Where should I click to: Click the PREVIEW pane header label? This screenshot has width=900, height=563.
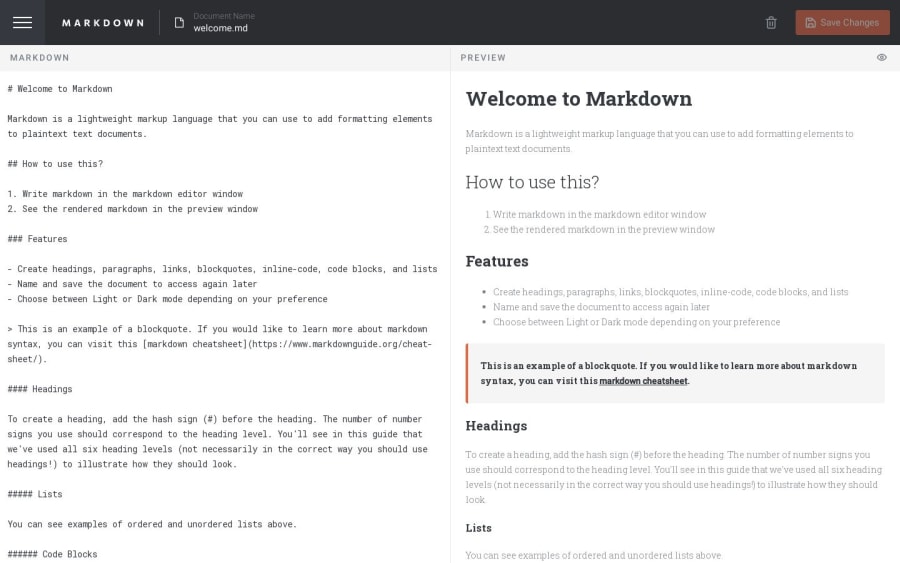[483, 57]
